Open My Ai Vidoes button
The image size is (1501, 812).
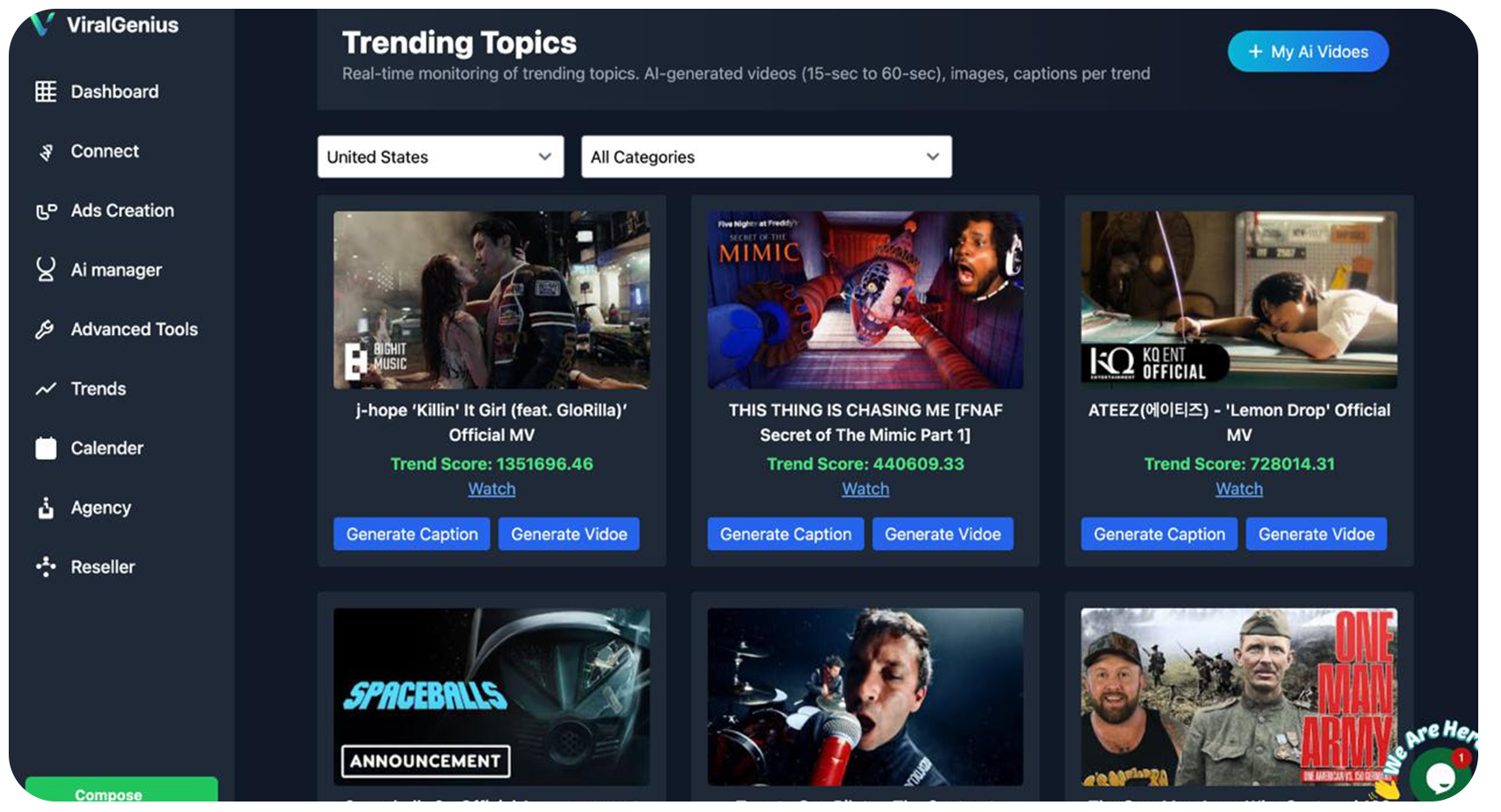(x=1308, y=52)
